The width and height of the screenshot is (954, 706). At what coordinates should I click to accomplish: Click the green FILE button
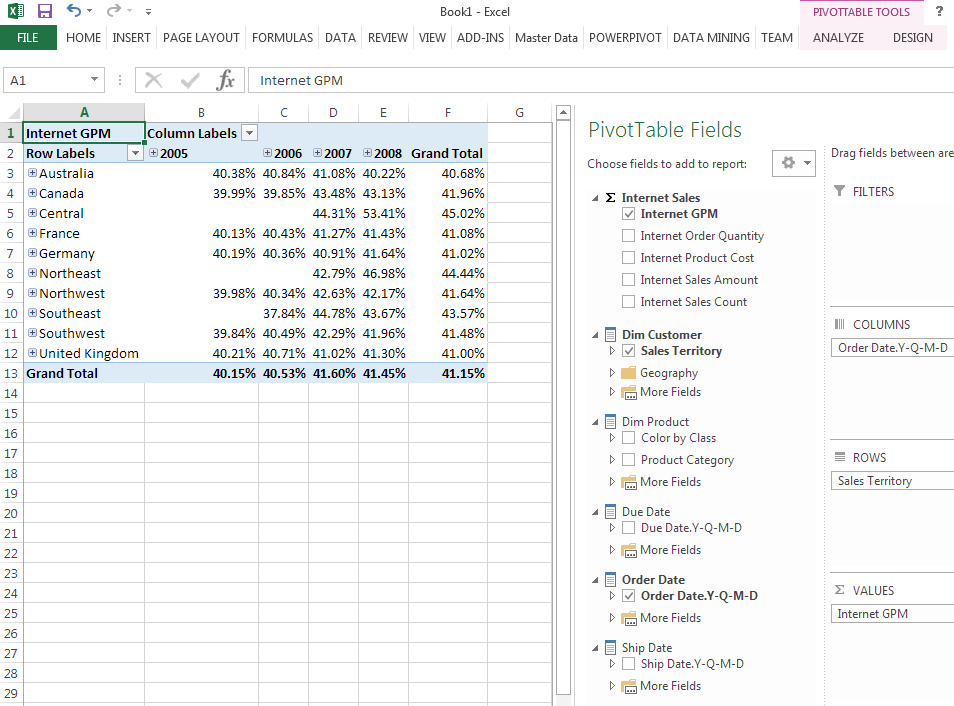pos(28,38)
